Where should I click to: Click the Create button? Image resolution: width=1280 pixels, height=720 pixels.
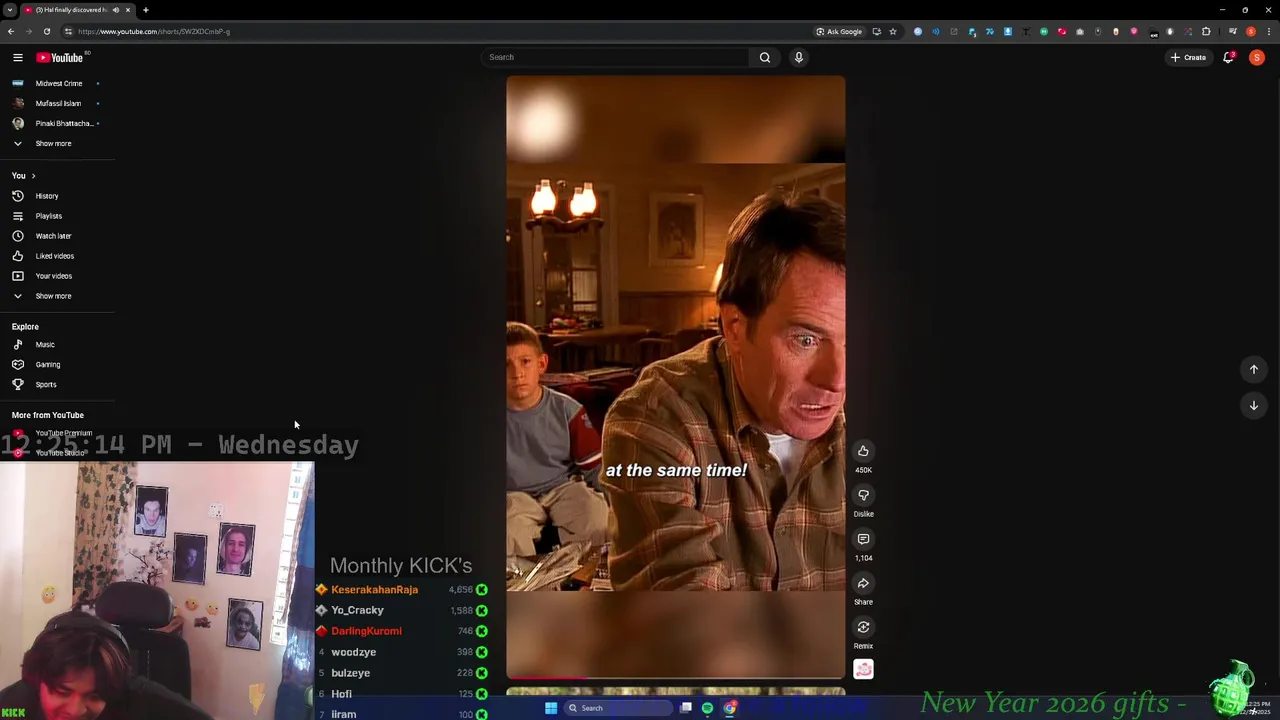coord(1189,57)
